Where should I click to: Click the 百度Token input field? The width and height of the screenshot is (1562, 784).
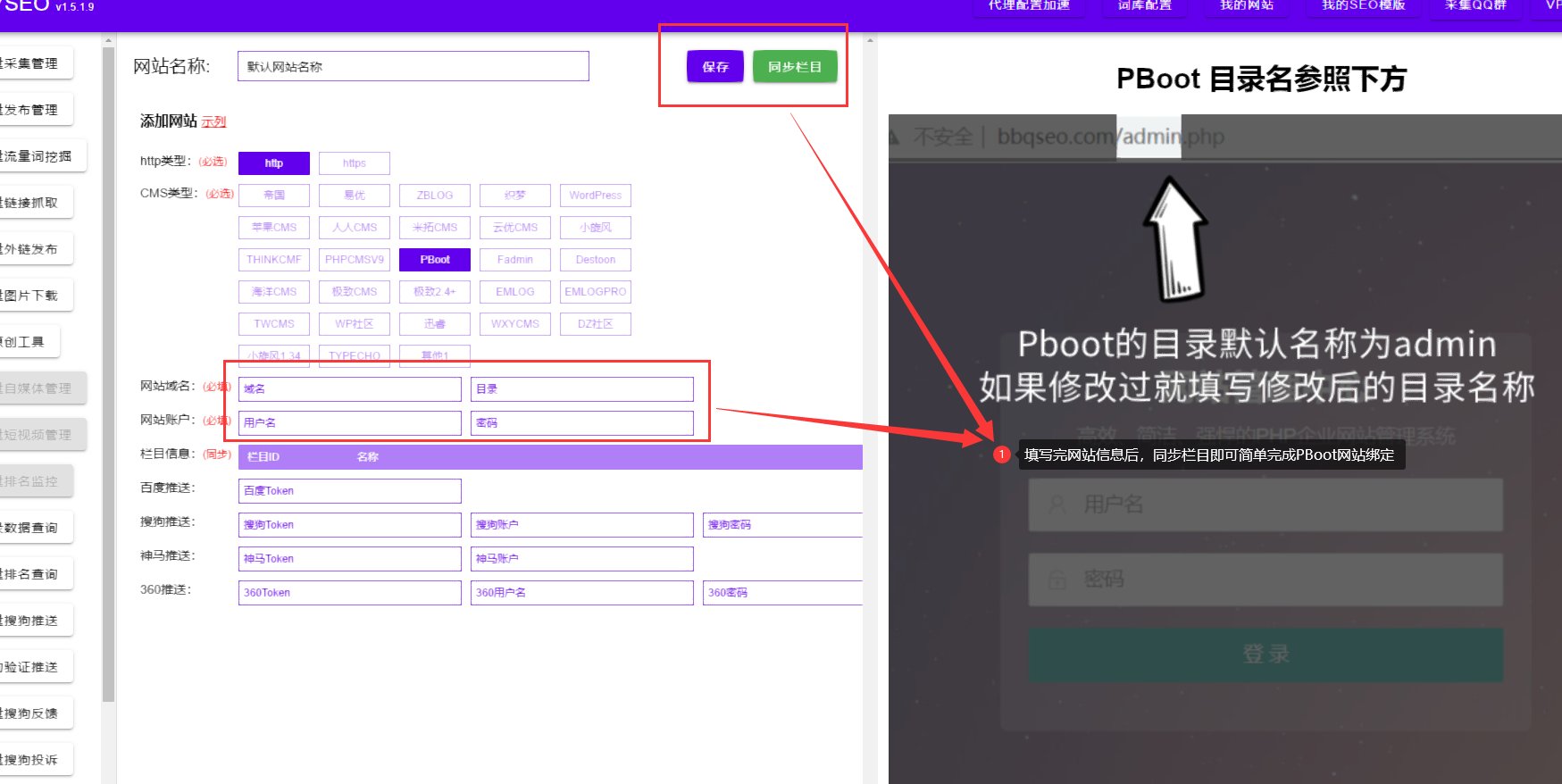tap(350, 491)
